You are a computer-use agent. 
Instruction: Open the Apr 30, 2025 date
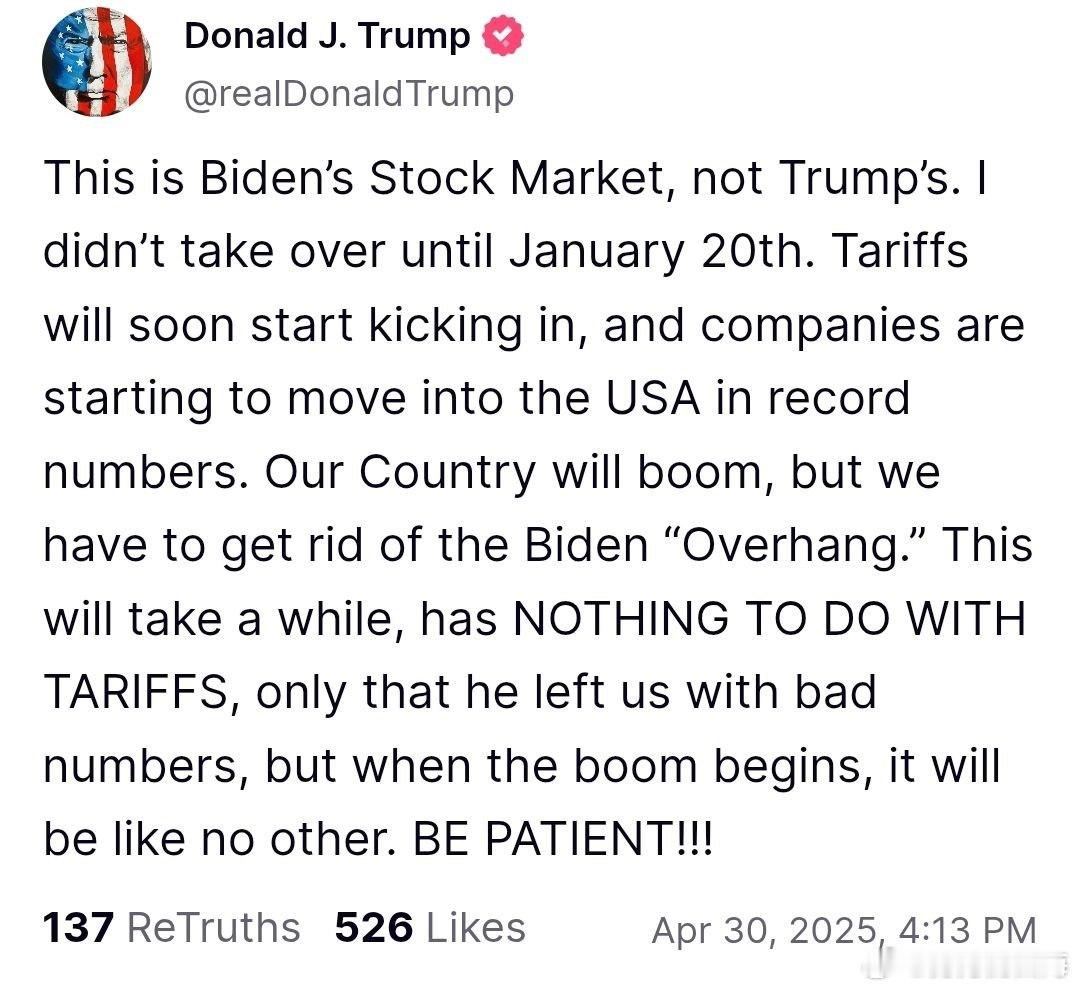[766, 931]
